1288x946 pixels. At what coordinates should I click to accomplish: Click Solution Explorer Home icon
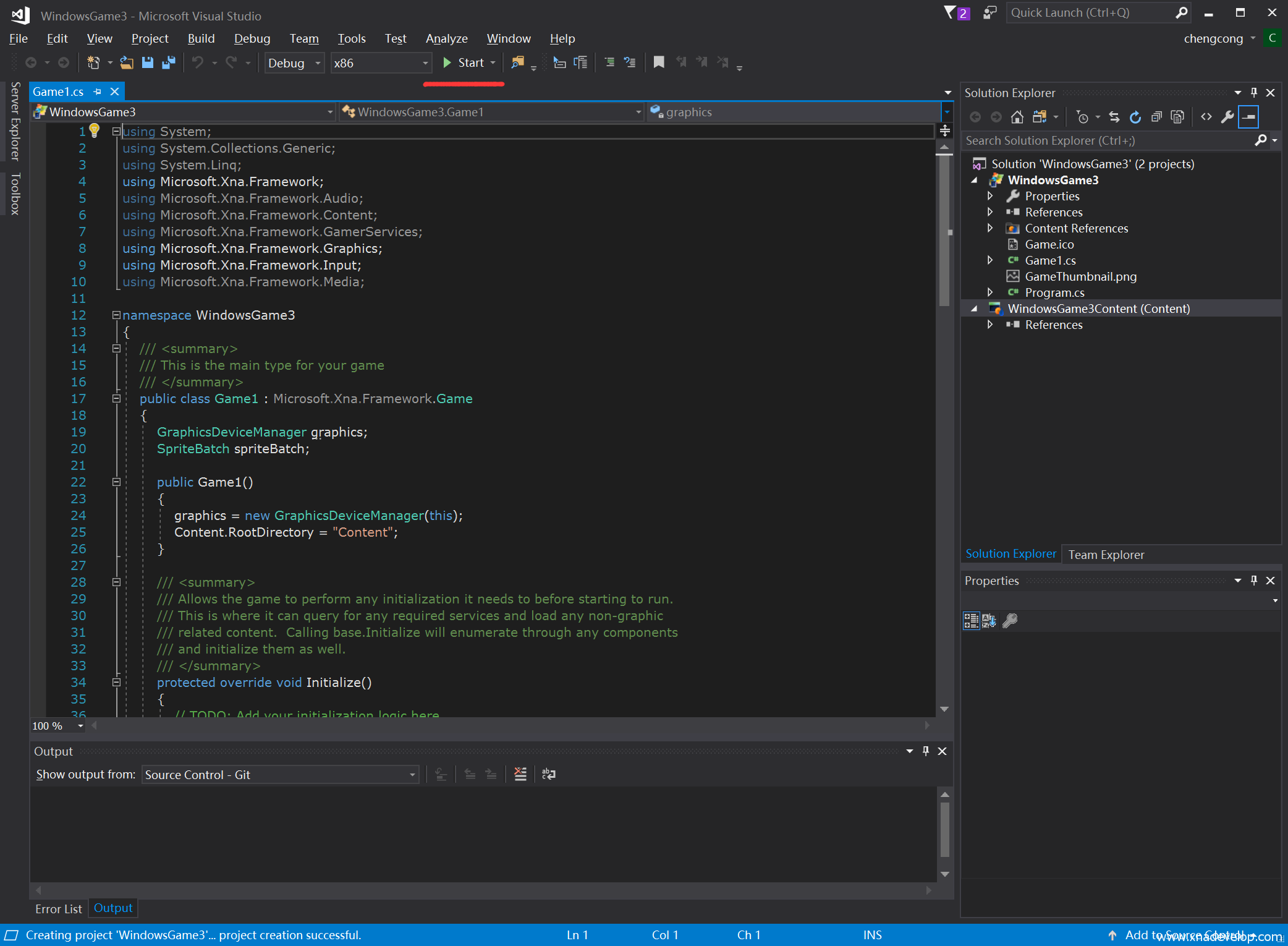click(1017, 117)
